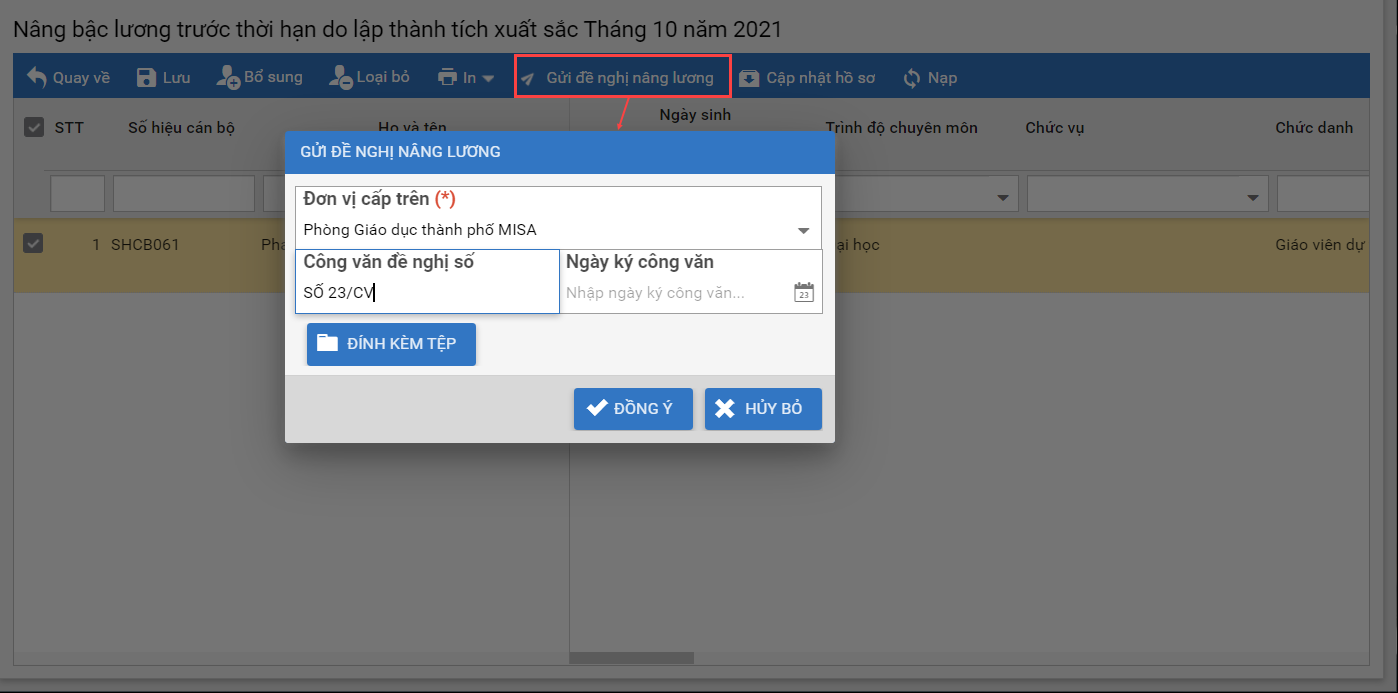The height and width of the screenshot is (693, 1398).
Task: Toggle the select-all checkbox in table header
Action: 34,127
